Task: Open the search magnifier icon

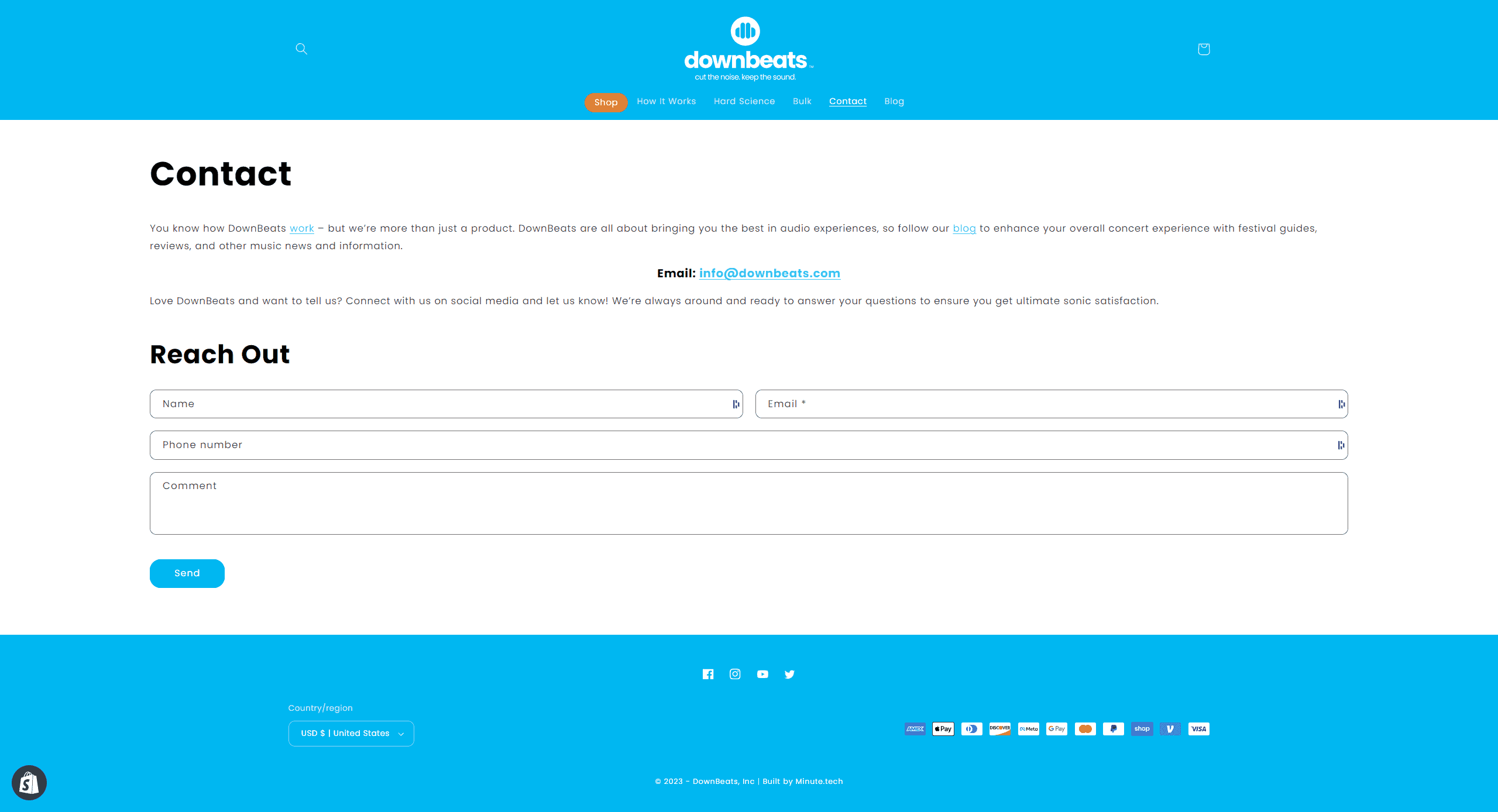Action: point(301,49)
